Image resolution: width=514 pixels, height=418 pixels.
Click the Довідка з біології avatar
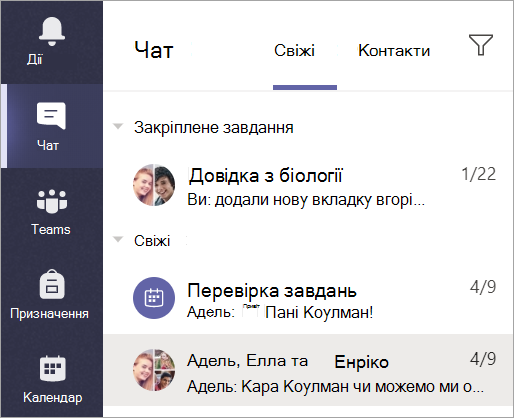pos(154,185)
